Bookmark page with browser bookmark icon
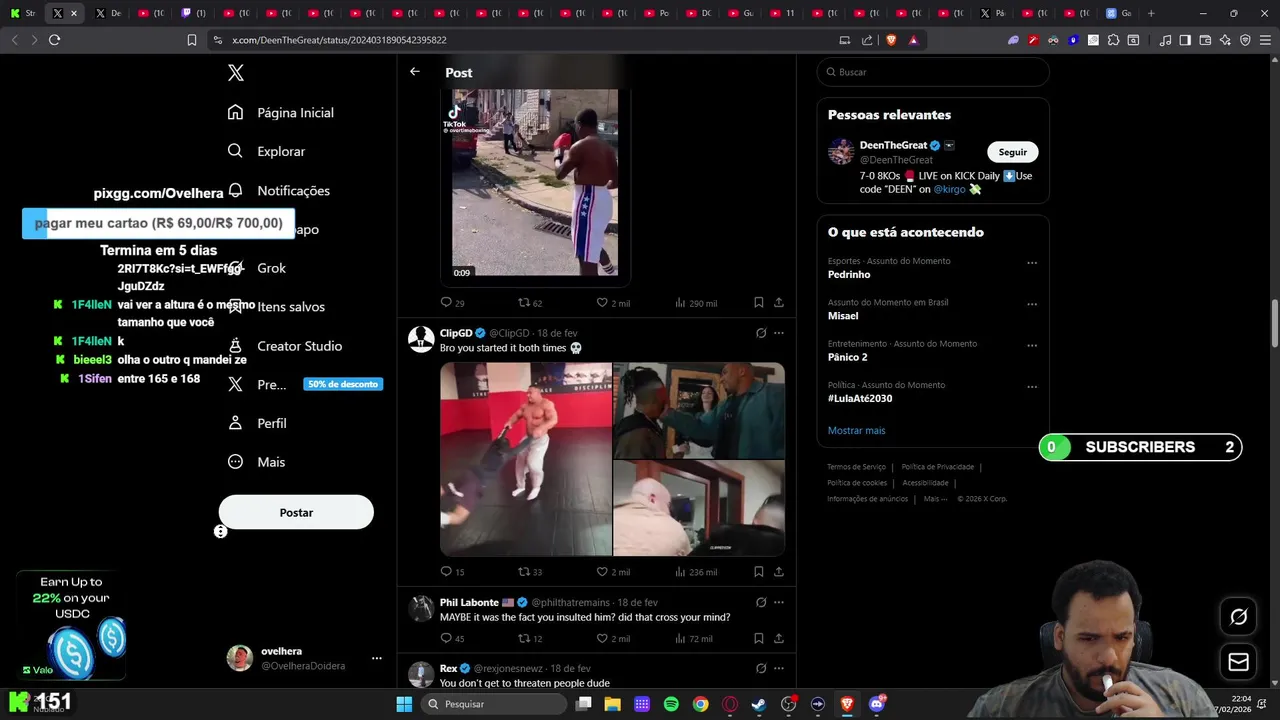1280x720 pixels. (x=191, y=40)
